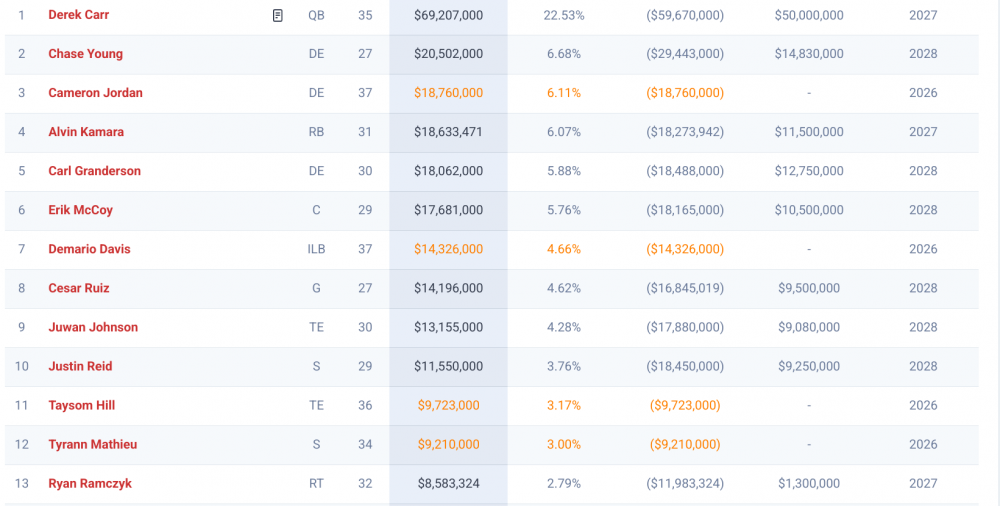Click Carl Granderson's name
1000x506 pixels.
(94, 171)
